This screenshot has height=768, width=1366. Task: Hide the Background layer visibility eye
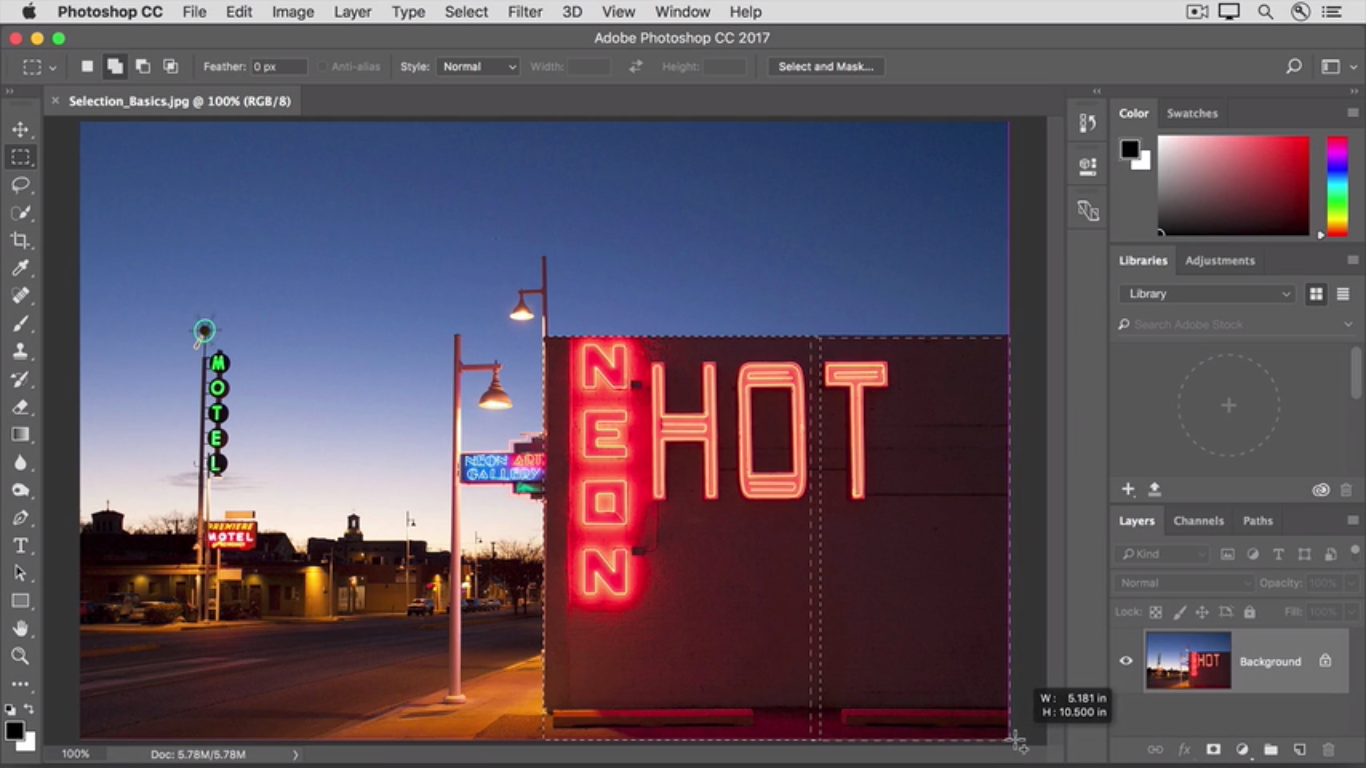click(x=1126, y=661)
